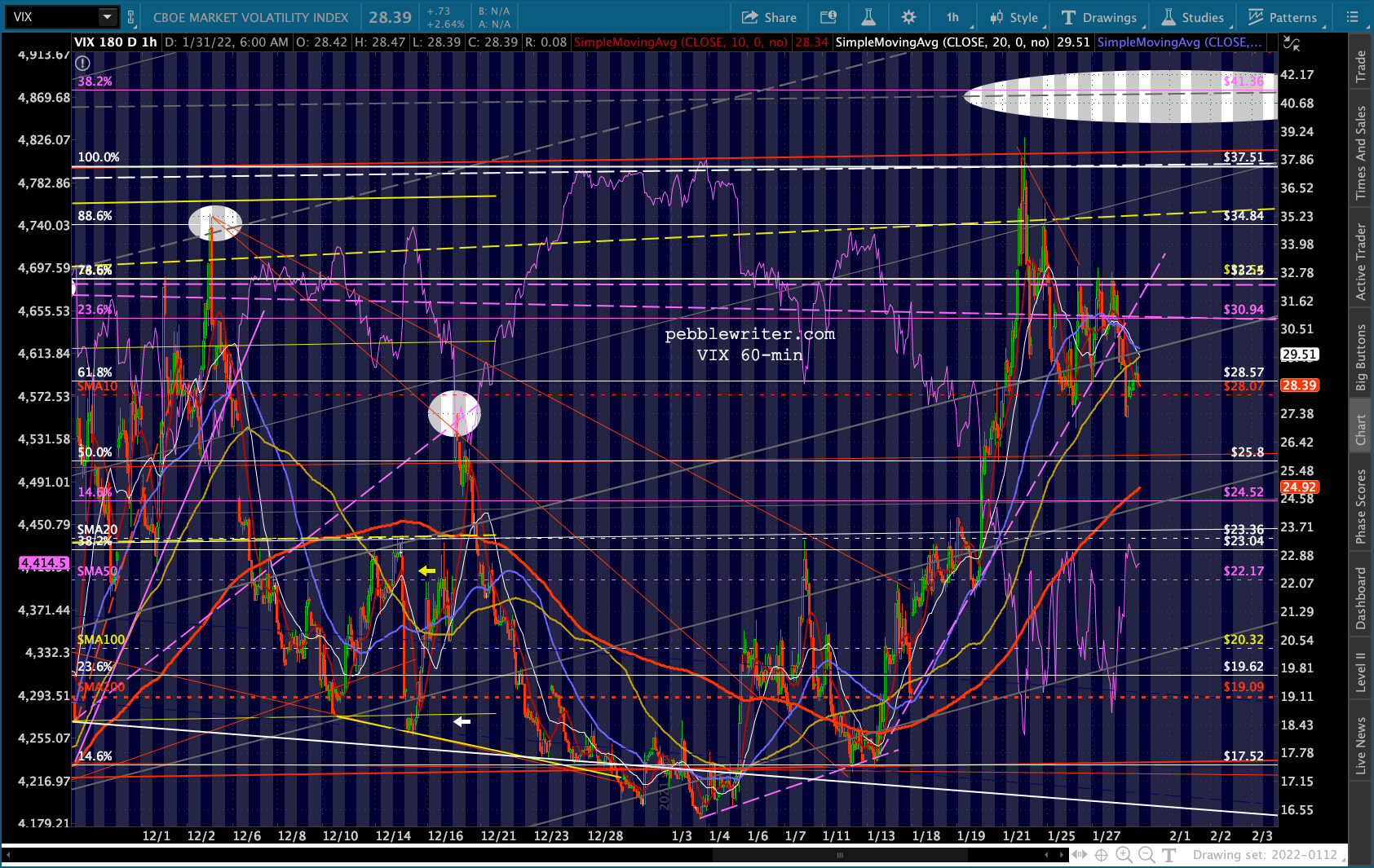Toggle the collapse studies arrows icon
Screen dimensions: 1374x868
tap(1291, 43)
